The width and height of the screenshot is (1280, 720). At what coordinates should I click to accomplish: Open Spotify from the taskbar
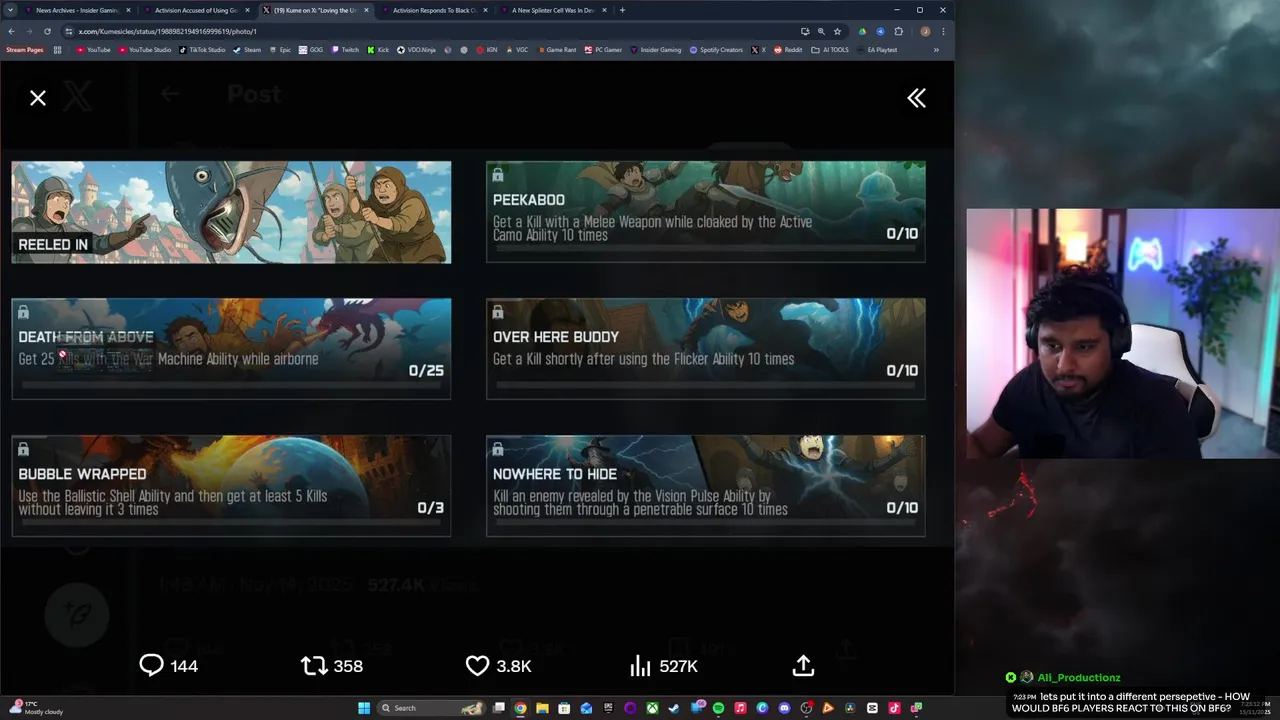pyautogui.click(x=718, y=708)
